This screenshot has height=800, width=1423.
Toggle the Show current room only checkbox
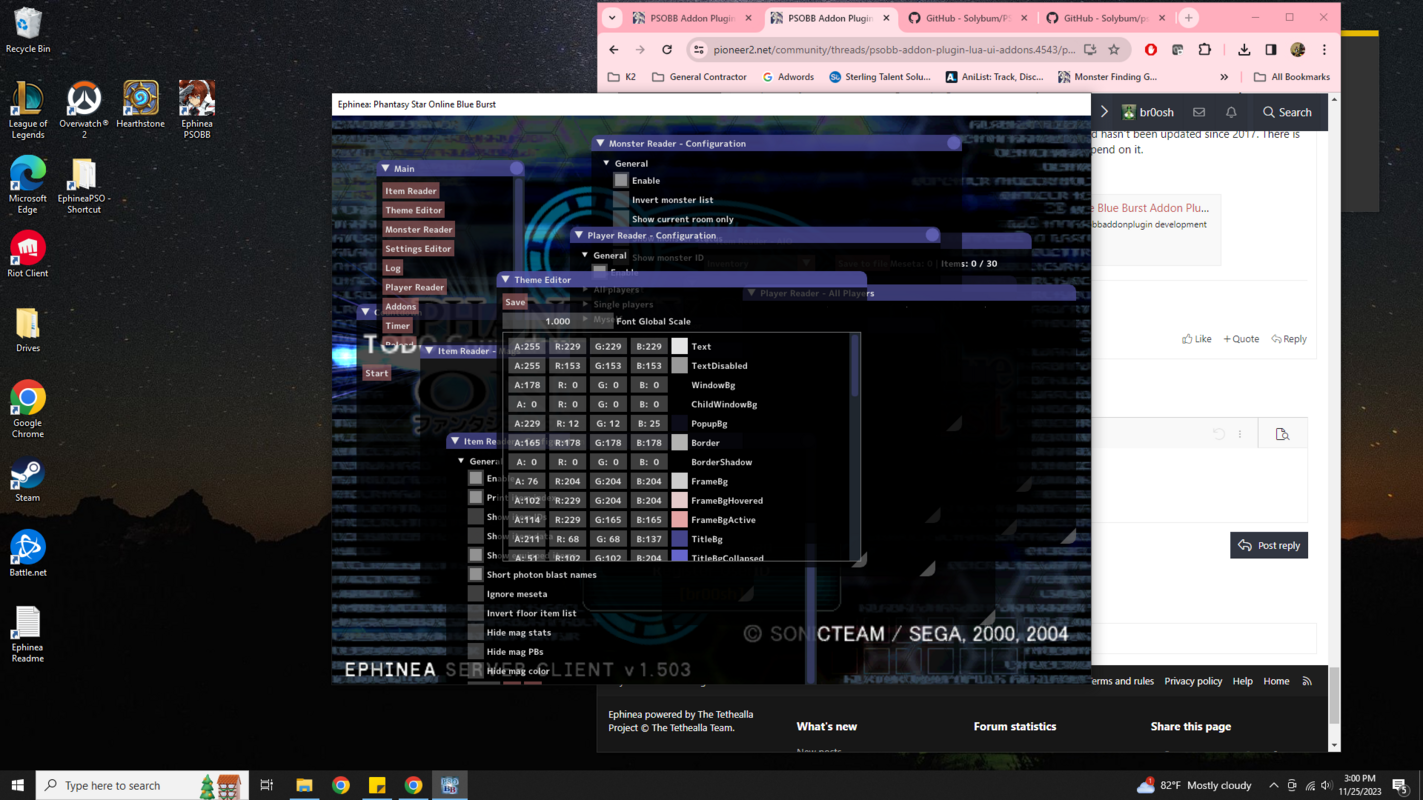coord(621,218)
